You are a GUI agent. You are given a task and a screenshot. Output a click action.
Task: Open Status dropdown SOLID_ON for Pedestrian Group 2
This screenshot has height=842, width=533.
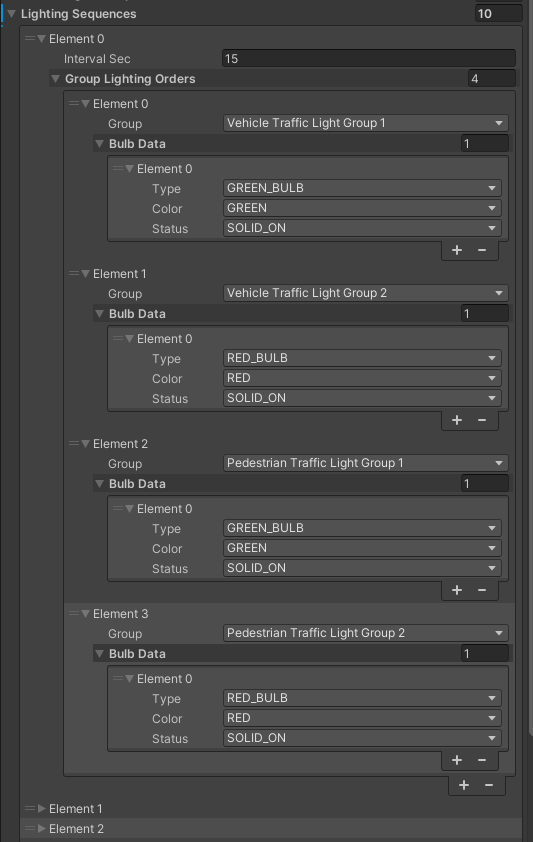[x=362, y=738]
